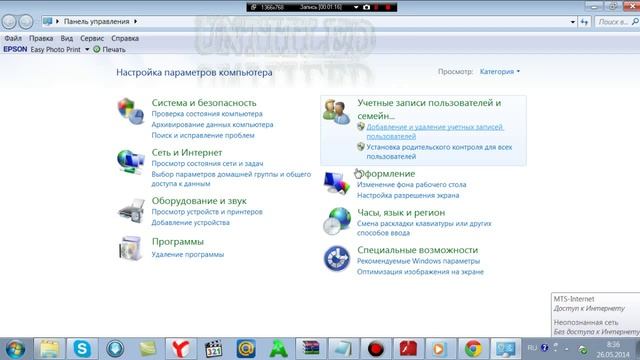Click Выбор параметров домашней группы link
This screenshot has width=640, height=360.
pos(231,179)
